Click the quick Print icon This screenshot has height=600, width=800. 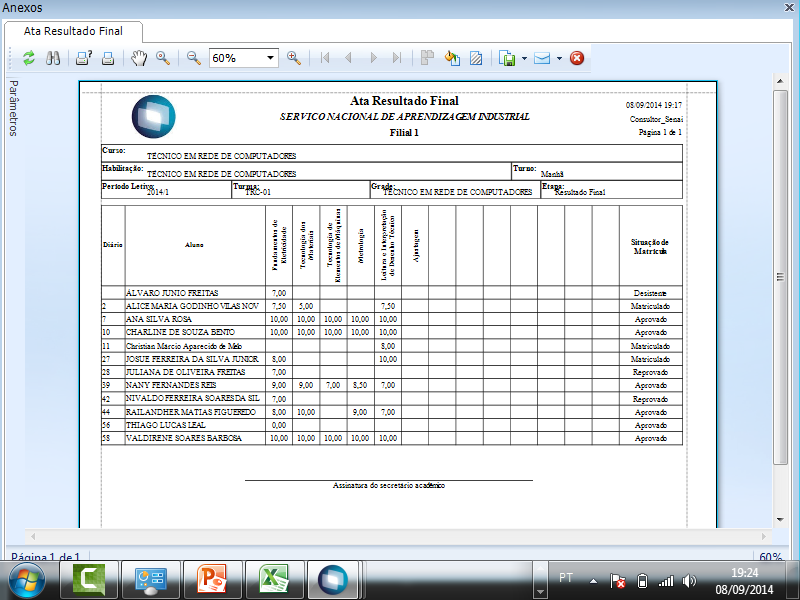108,58
